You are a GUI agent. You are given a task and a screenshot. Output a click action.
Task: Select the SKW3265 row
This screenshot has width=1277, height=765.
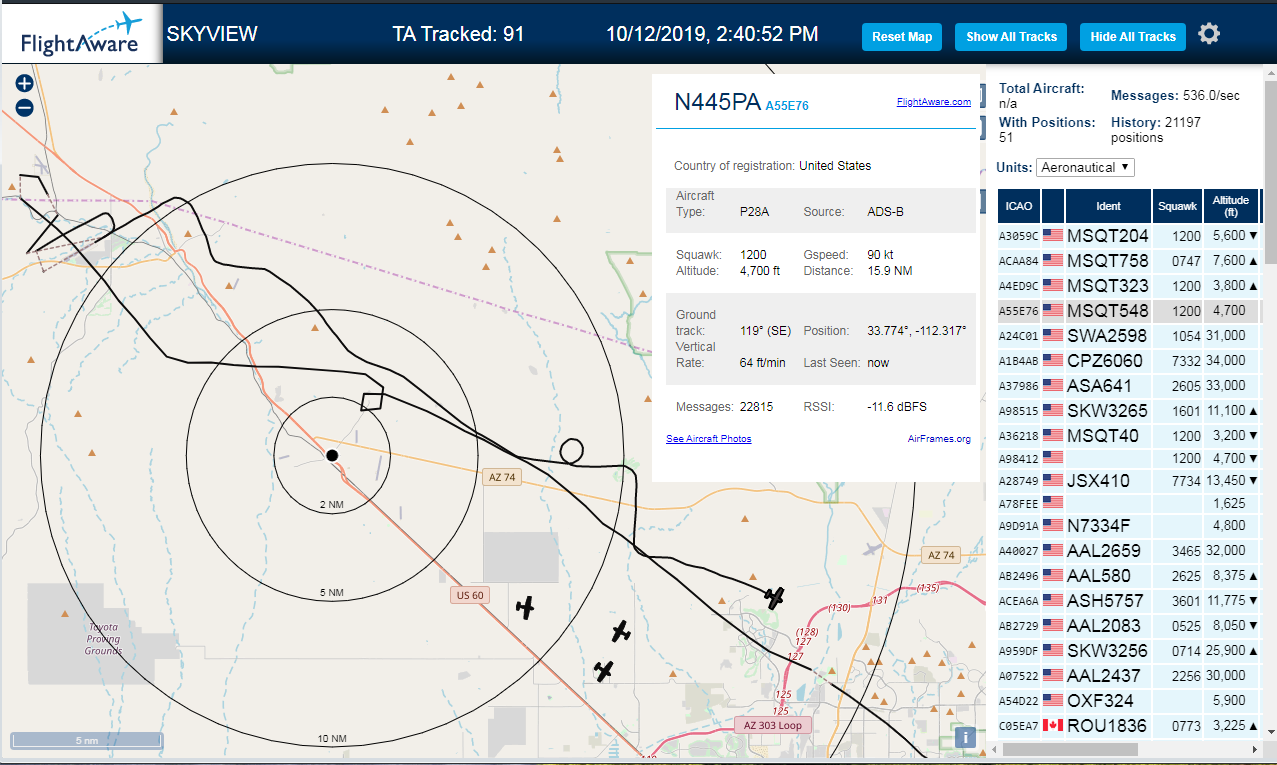1129,411
